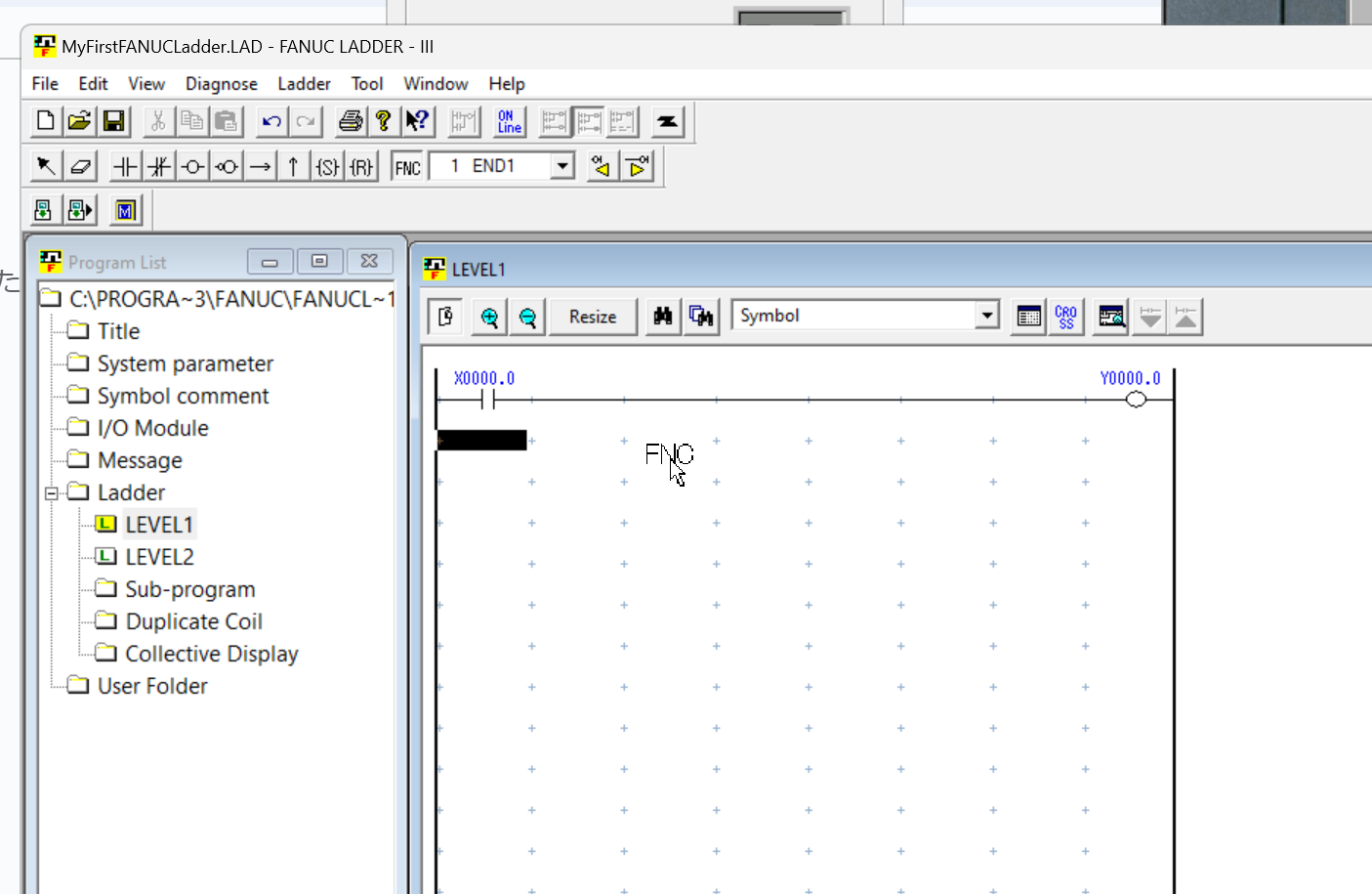Insert a normally closed contact

(x=159, y=166)
